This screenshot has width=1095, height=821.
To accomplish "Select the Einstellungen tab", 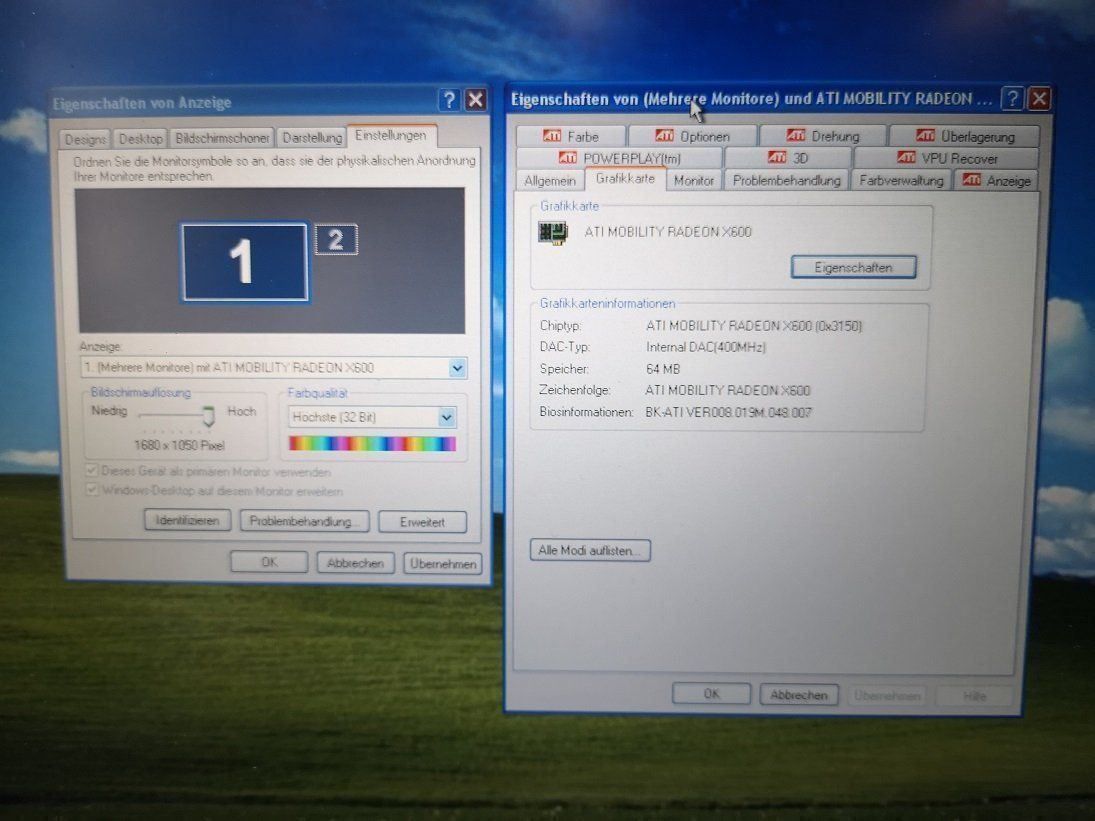I will point(391,135).
